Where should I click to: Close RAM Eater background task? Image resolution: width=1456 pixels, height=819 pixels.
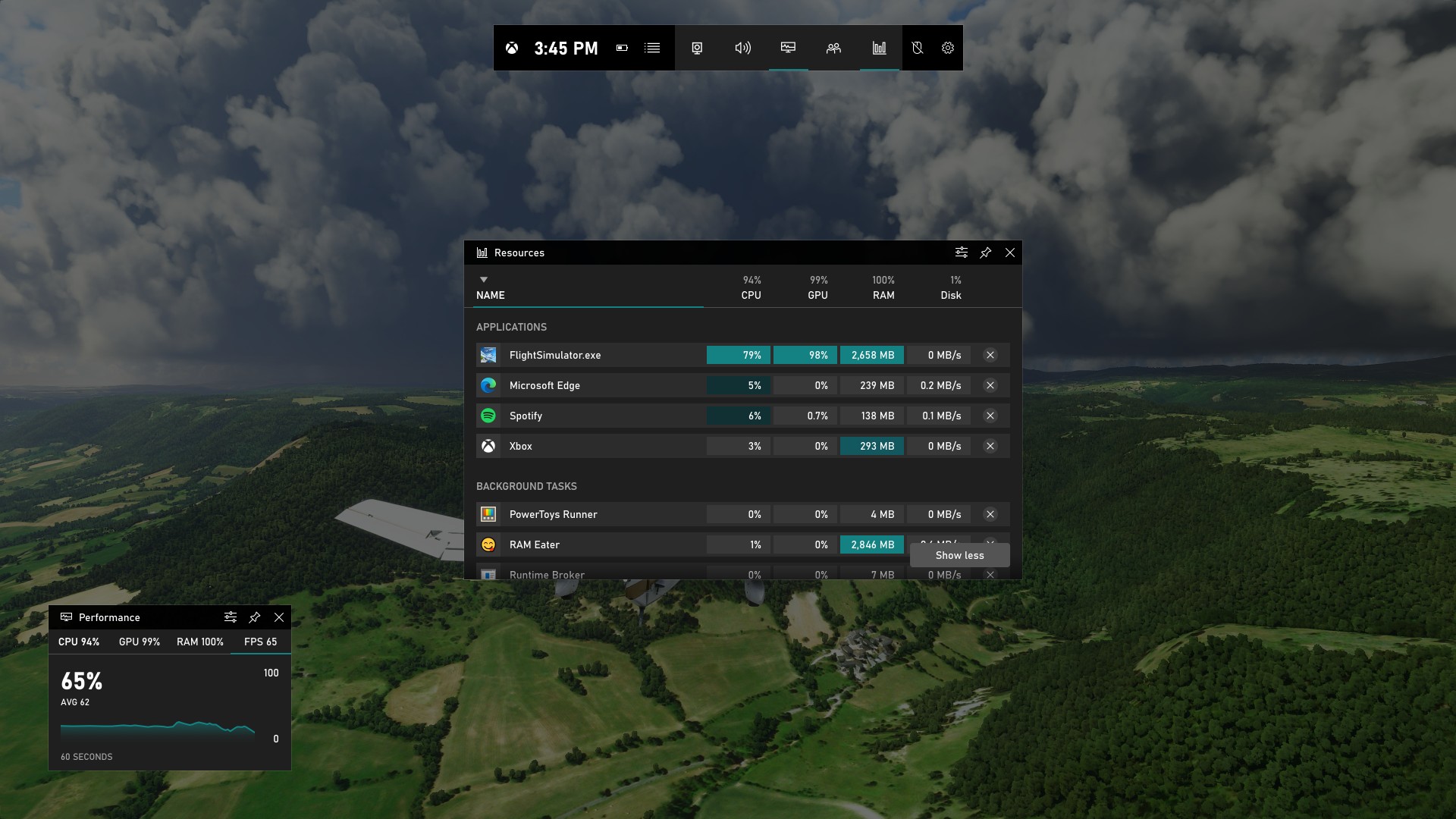coord(990,544)
